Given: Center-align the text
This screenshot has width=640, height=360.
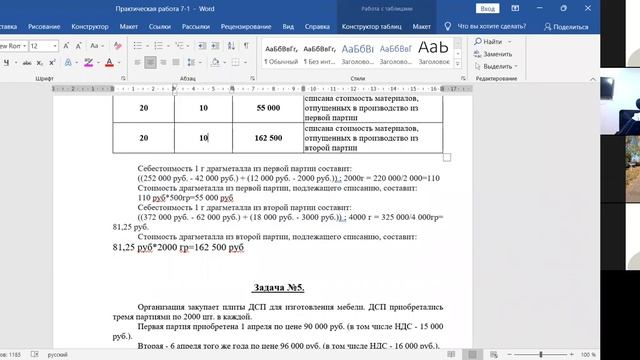Looking at the screenshot, I should coord(150,62).
